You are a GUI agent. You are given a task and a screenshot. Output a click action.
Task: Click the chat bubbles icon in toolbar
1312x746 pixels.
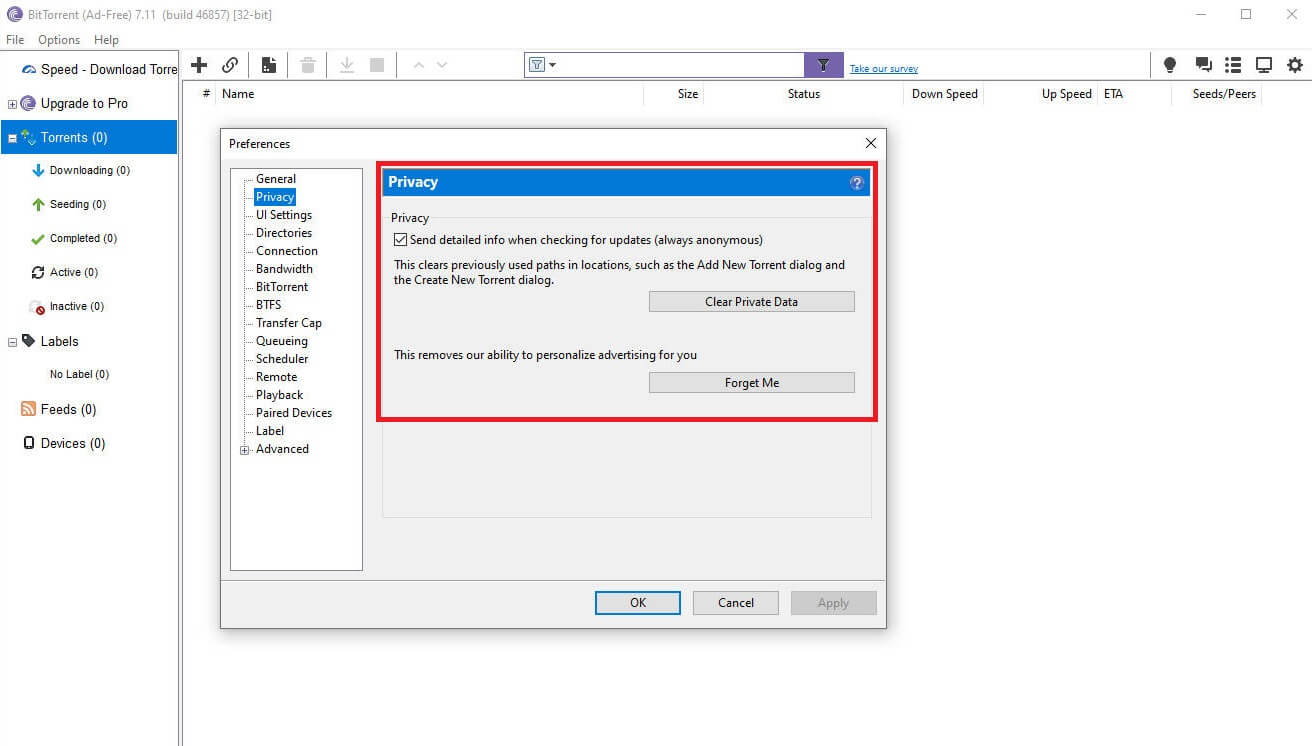click(1204, 65)
